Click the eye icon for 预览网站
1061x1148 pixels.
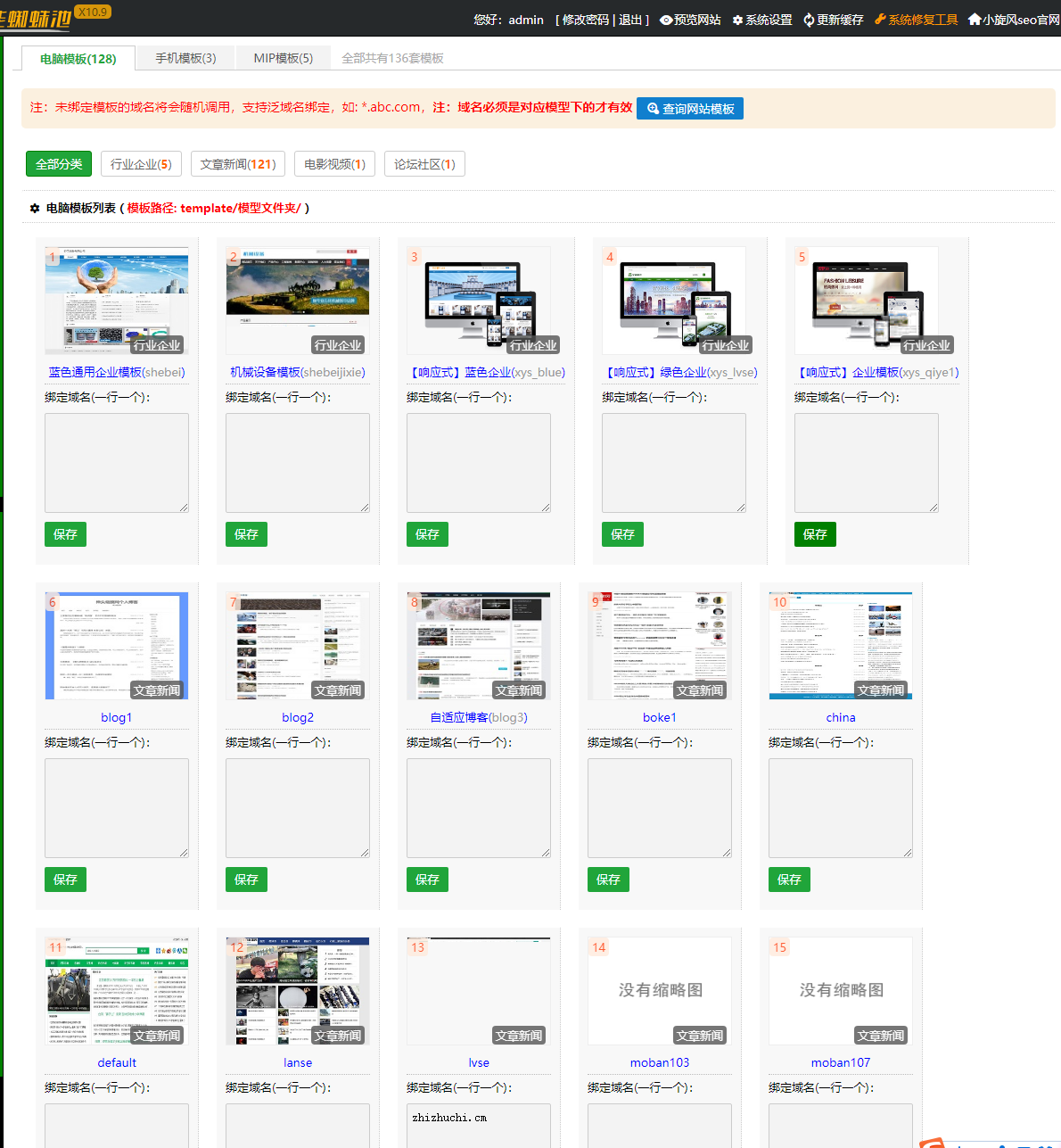[665, 20]
